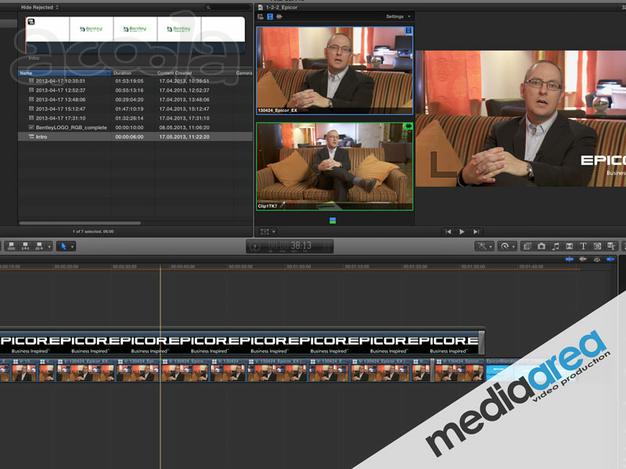626x469 pixels.
Task: Select the Intro row in browser list
Action: pos(135,137)
